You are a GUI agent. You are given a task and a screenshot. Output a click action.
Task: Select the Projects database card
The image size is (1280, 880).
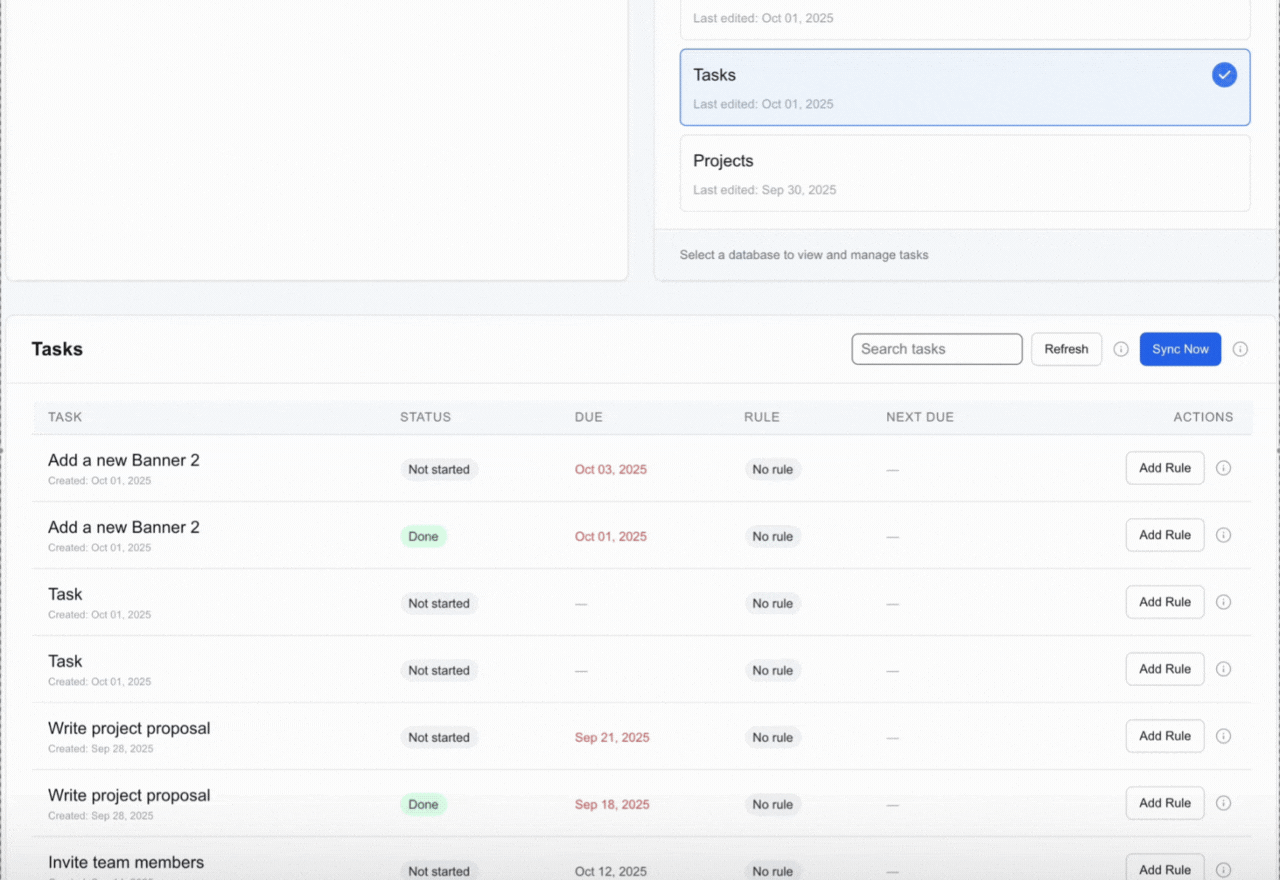click(x=964, y=172)
